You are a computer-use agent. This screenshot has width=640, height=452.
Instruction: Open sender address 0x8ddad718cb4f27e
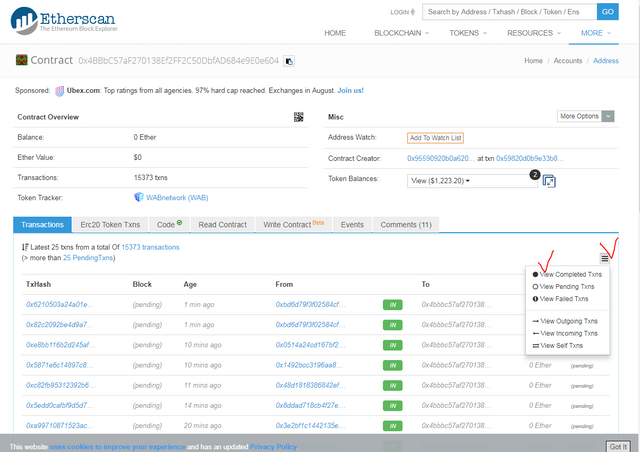(310, 405)
